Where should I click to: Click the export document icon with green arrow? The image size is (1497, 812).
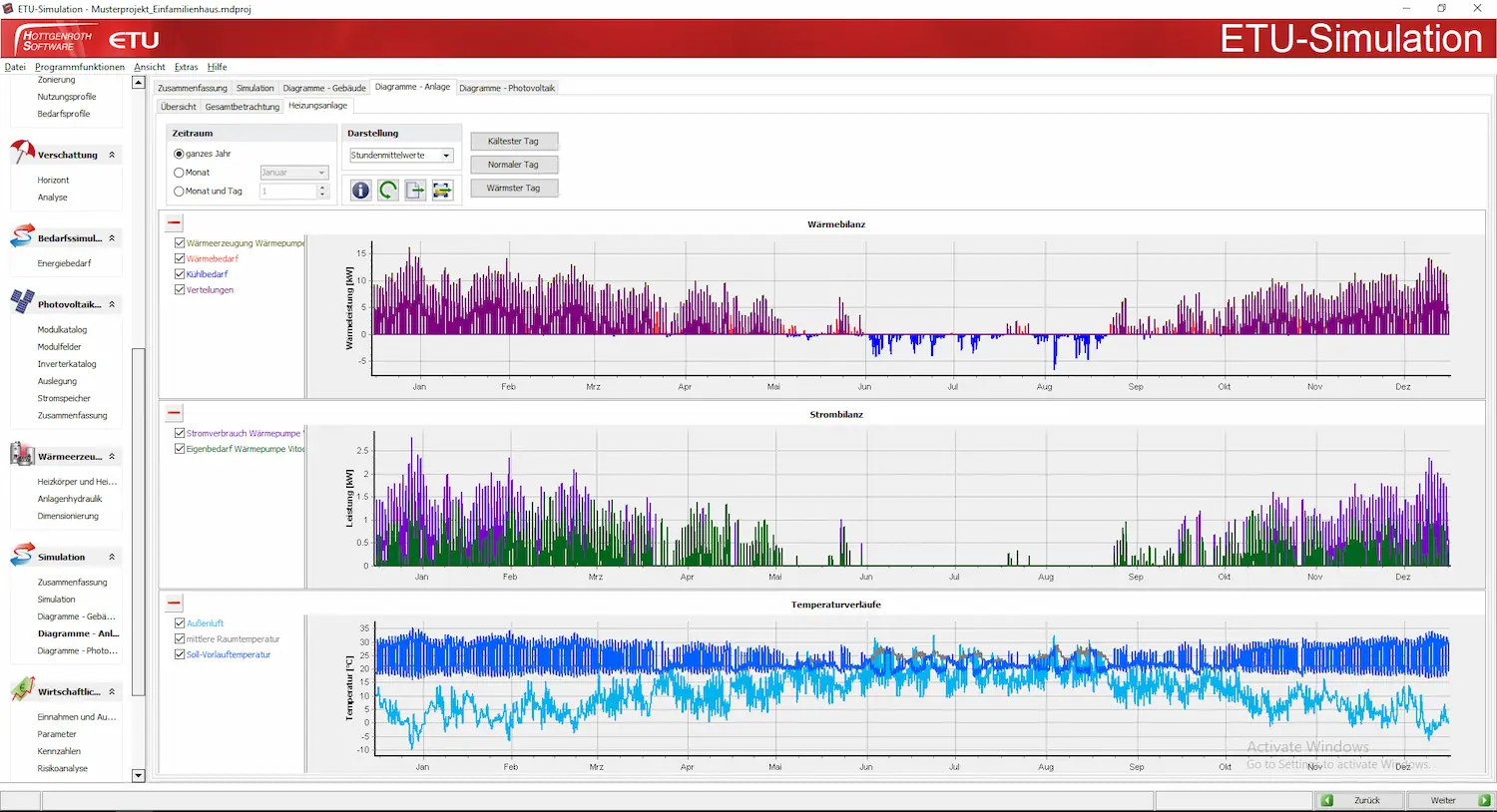tap(415, 190)
